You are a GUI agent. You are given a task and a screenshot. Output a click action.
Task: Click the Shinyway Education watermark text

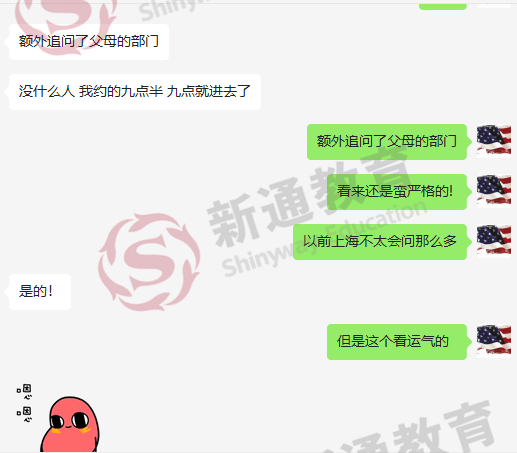pyautogui.click(x=323, y=238)
